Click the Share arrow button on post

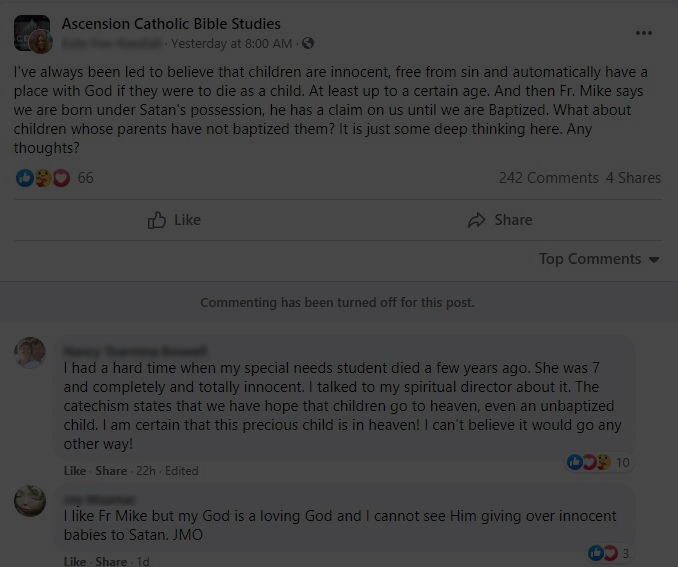point(500,220)
